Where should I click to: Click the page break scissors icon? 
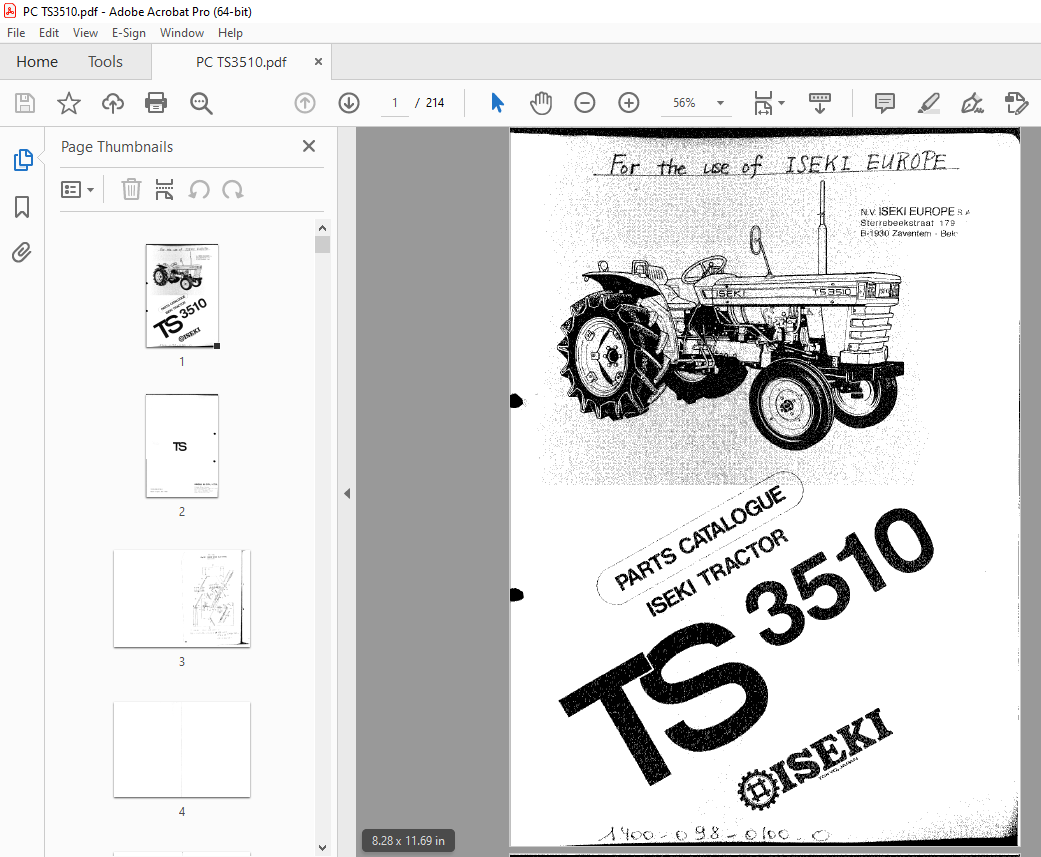pyautogui.click(x=164, y=190)
